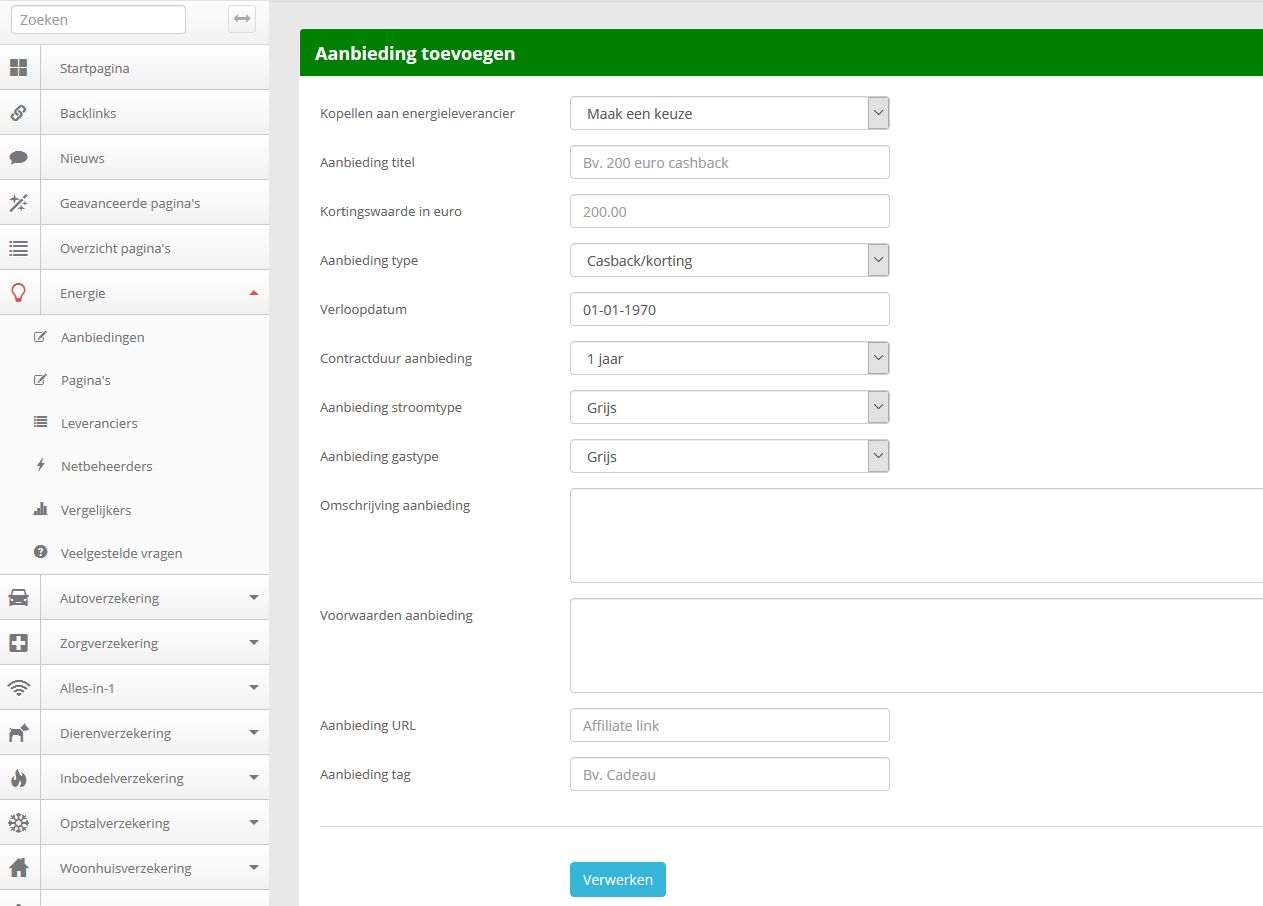
Task: Expand the Dierenverzekering menu arrow
Action: pyautogui.click(x=253, y=733)
